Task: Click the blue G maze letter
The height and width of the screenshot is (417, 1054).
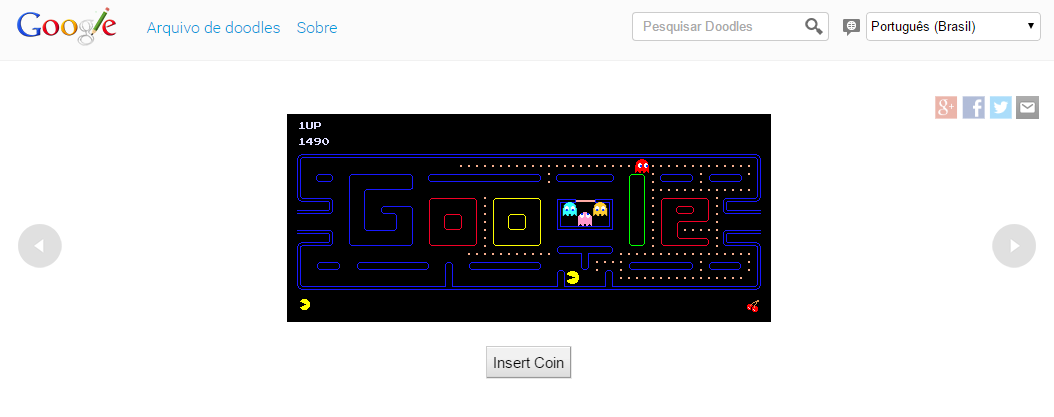Action: pyautogui.click(x=380, y=210)
